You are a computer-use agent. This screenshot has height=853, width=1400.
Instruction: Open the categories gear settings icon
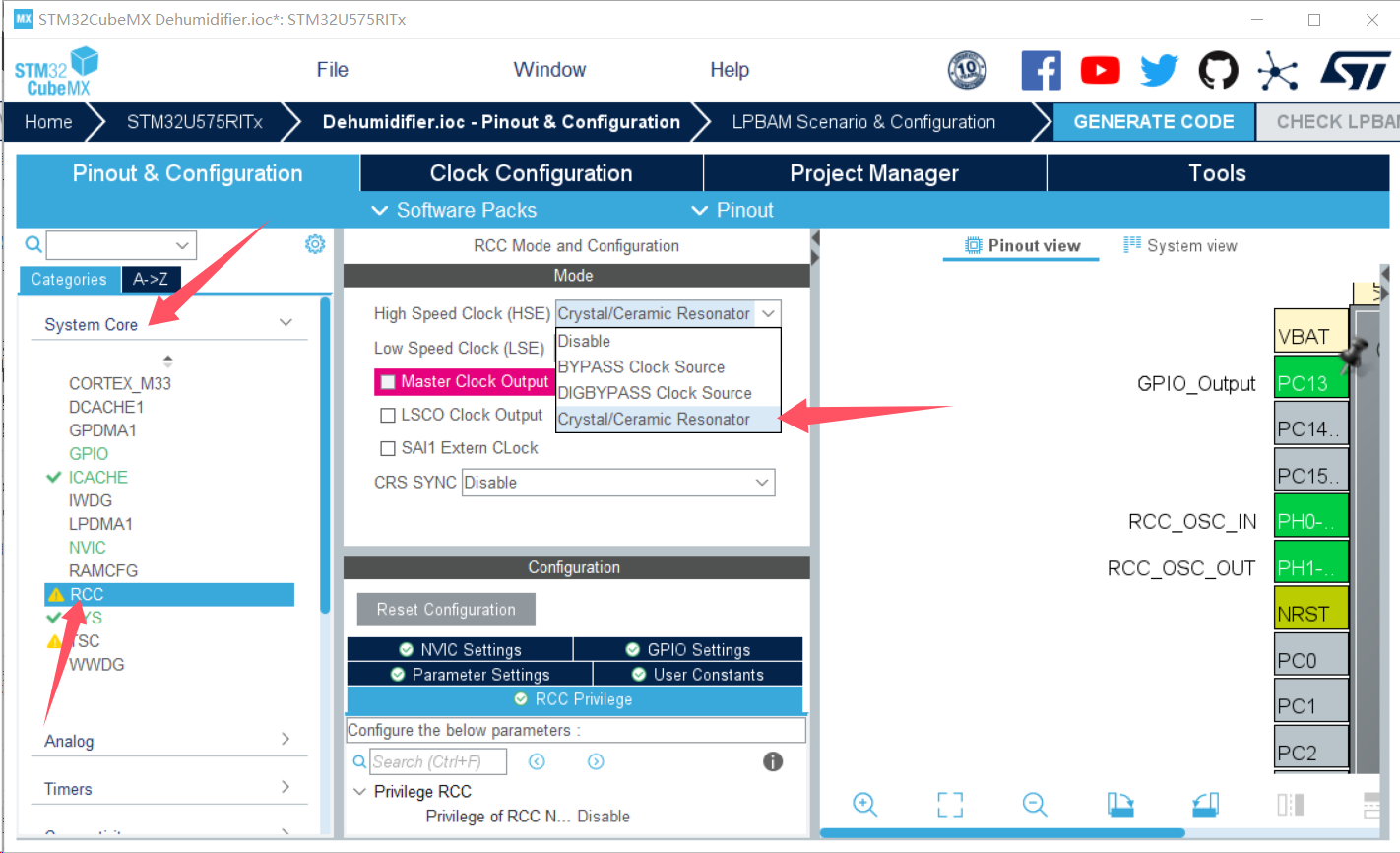point(315,244)
